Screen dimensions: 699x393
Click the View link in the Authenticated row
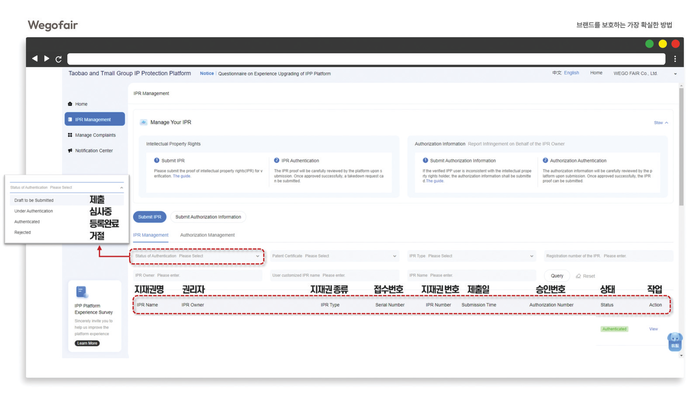tap(653, 329)
